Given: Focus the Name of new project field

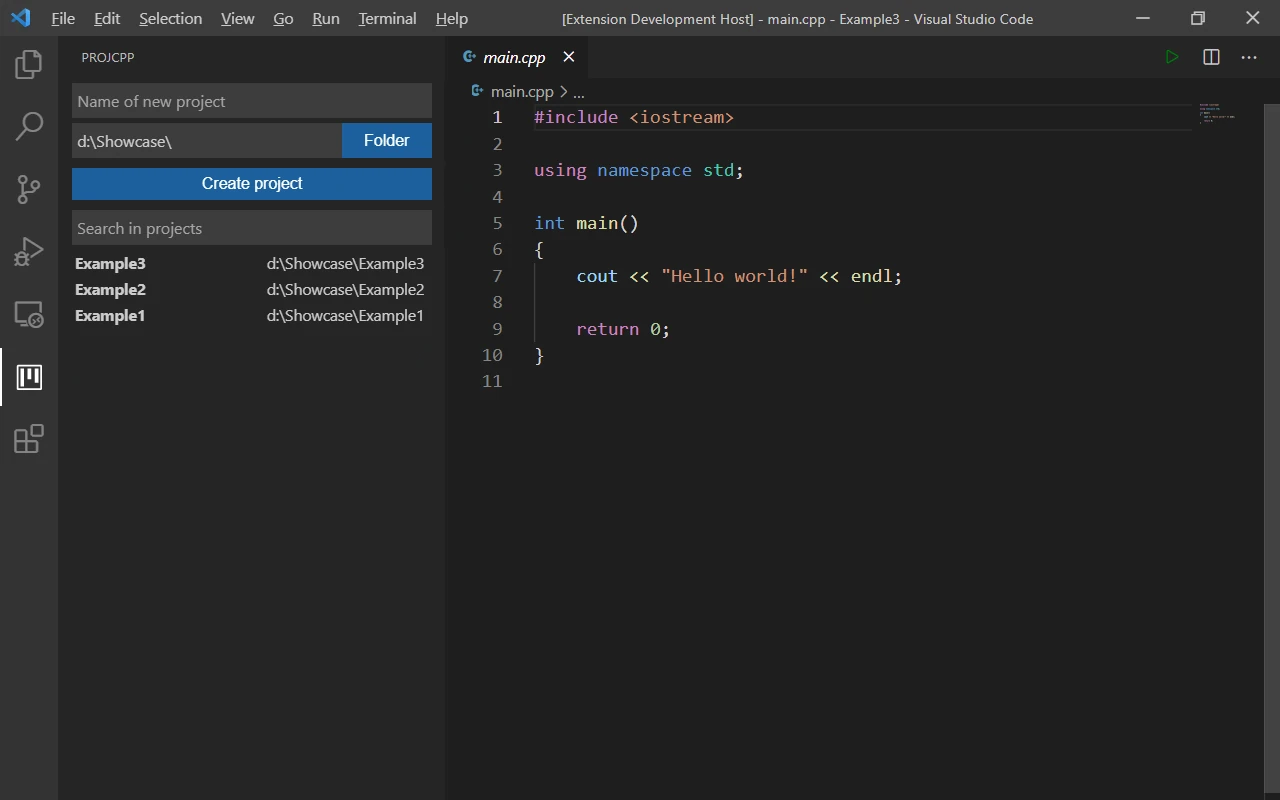Looking at the screenshot, I should (252, 101).
